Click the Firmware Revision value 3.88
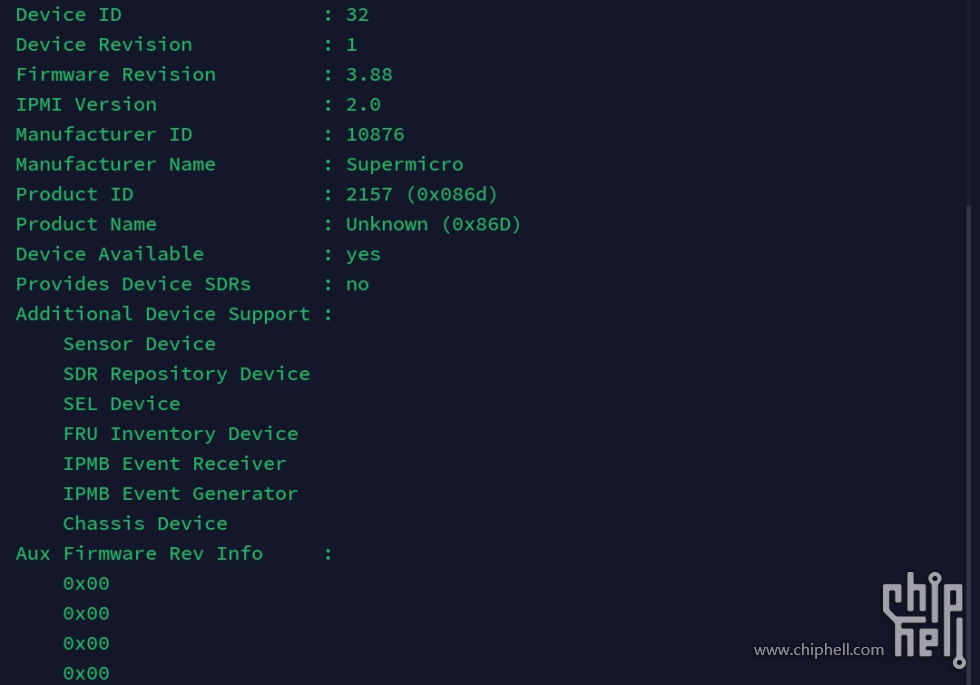The height and width of the screenshot is (685, 980). pyautogui.click(x=369, y=74)
